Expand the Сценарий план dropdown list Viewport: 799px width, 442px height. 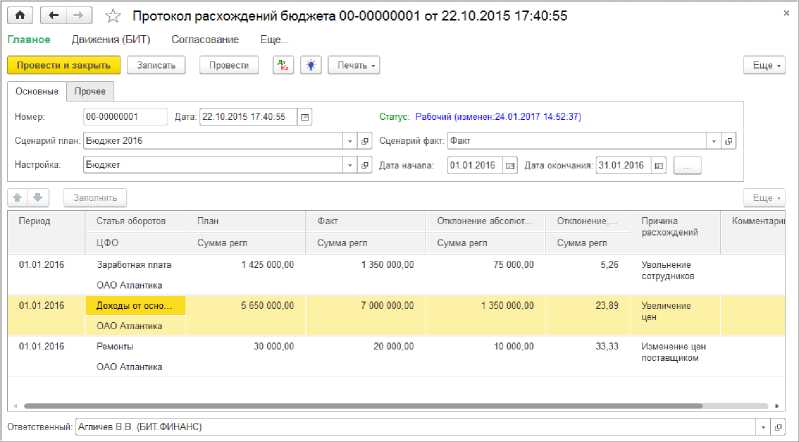pos(350,141)
